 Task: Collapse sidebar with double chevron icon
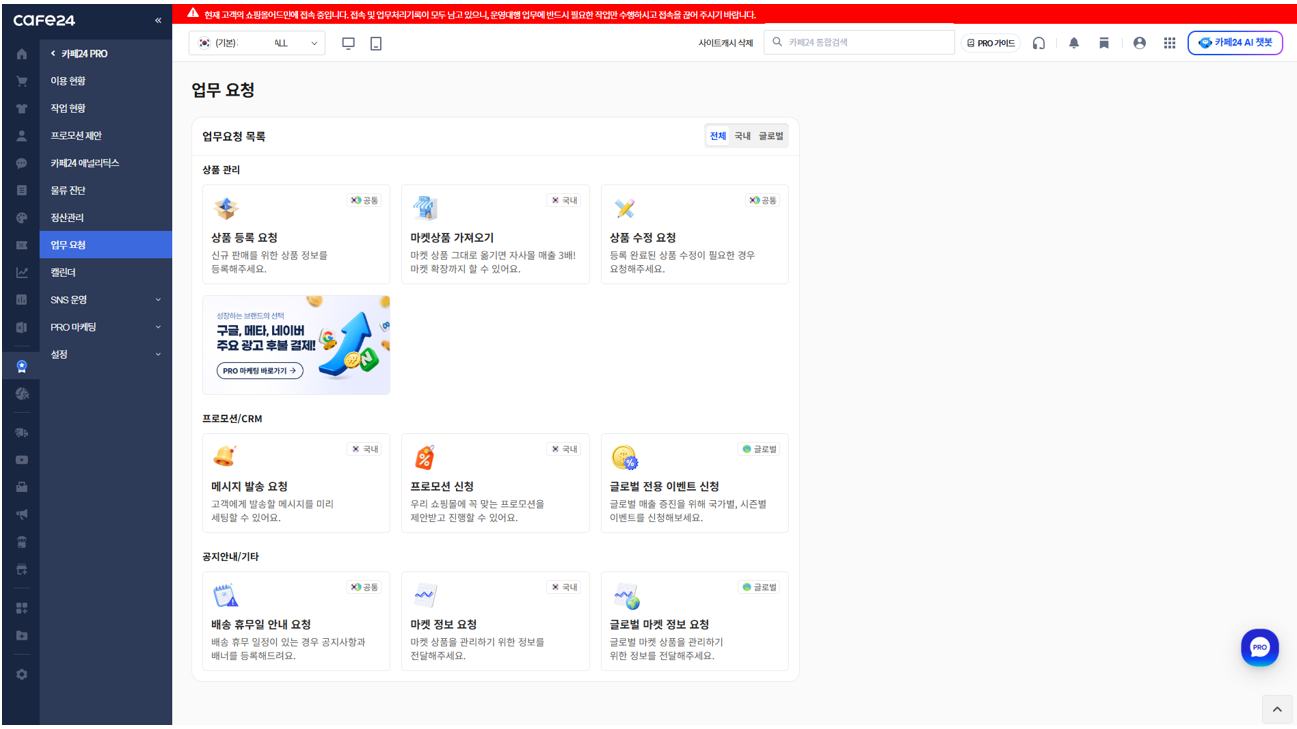click(158, 20)
